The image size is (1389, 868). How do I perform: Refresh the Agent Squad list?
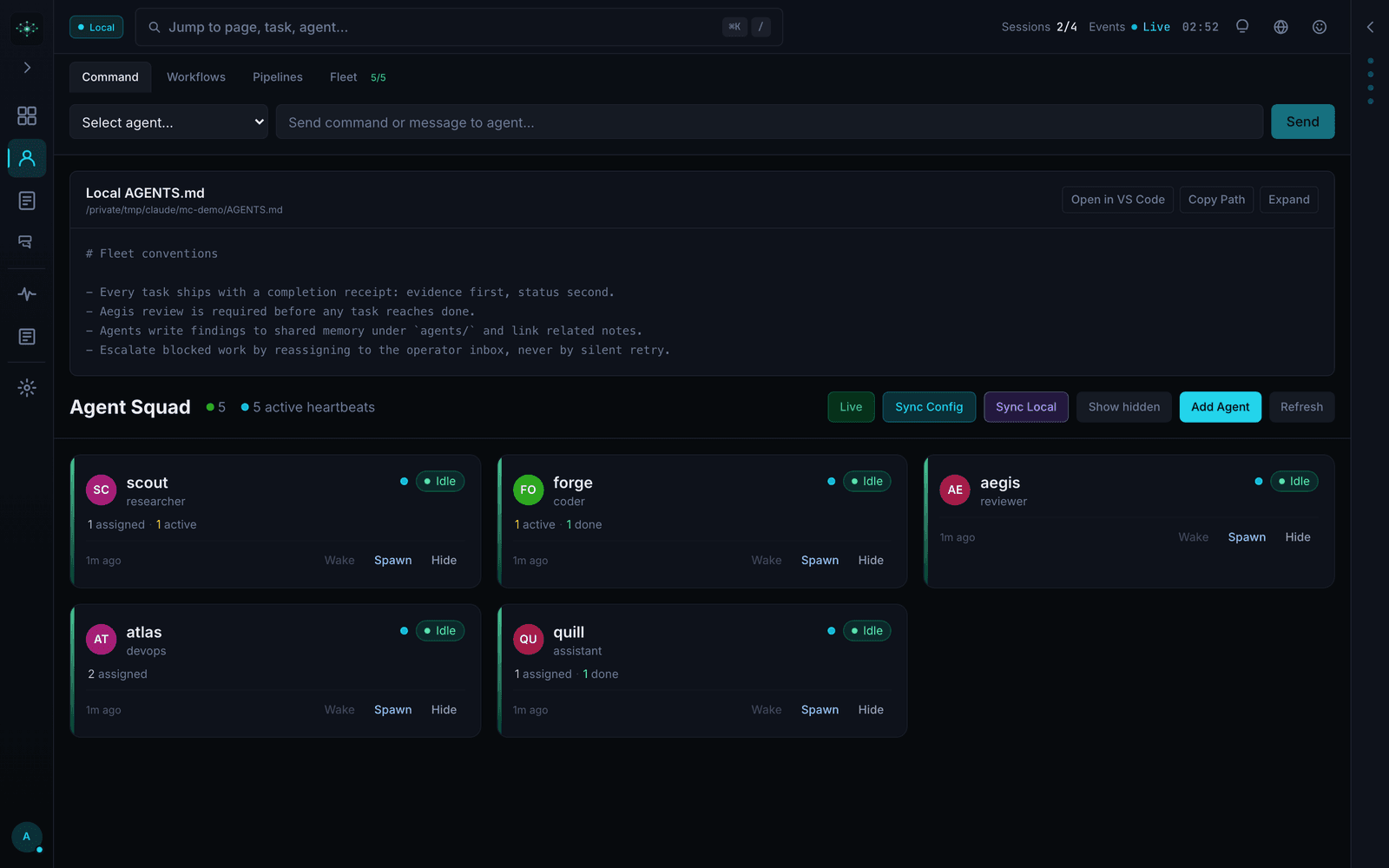1301,407
